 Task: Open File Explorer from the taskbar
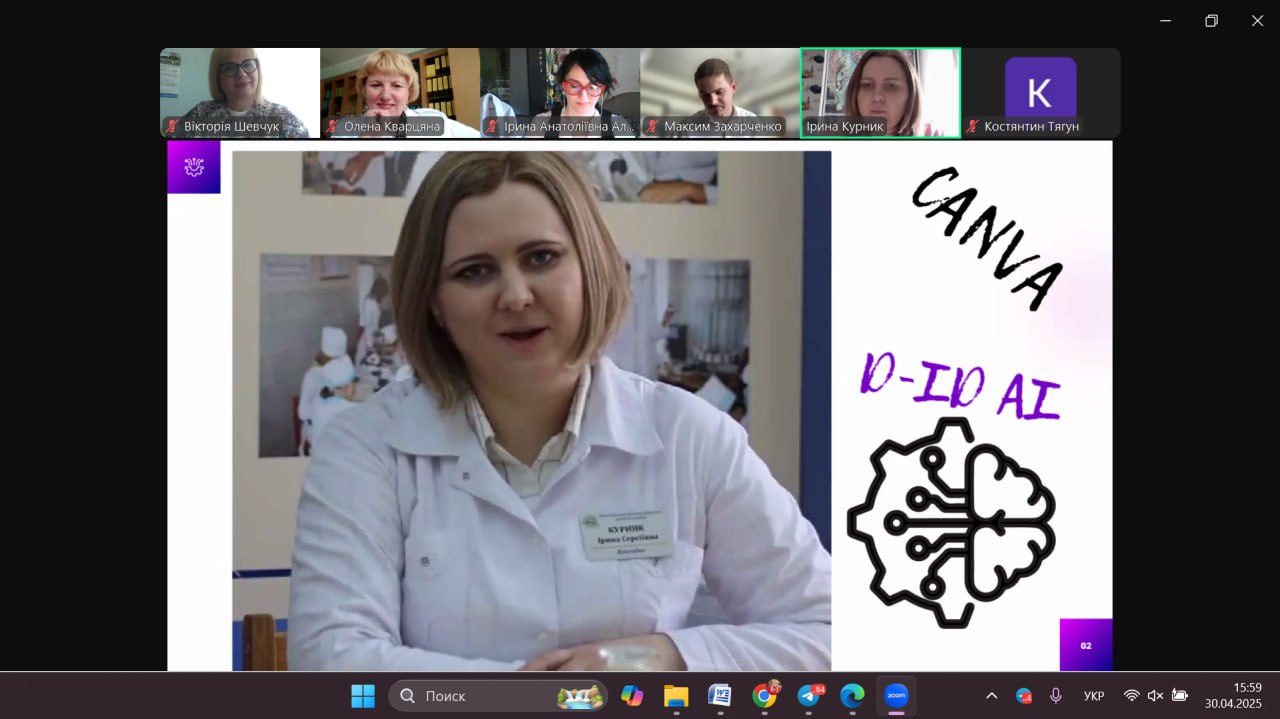pyautogui.click(x=676, y=696)
